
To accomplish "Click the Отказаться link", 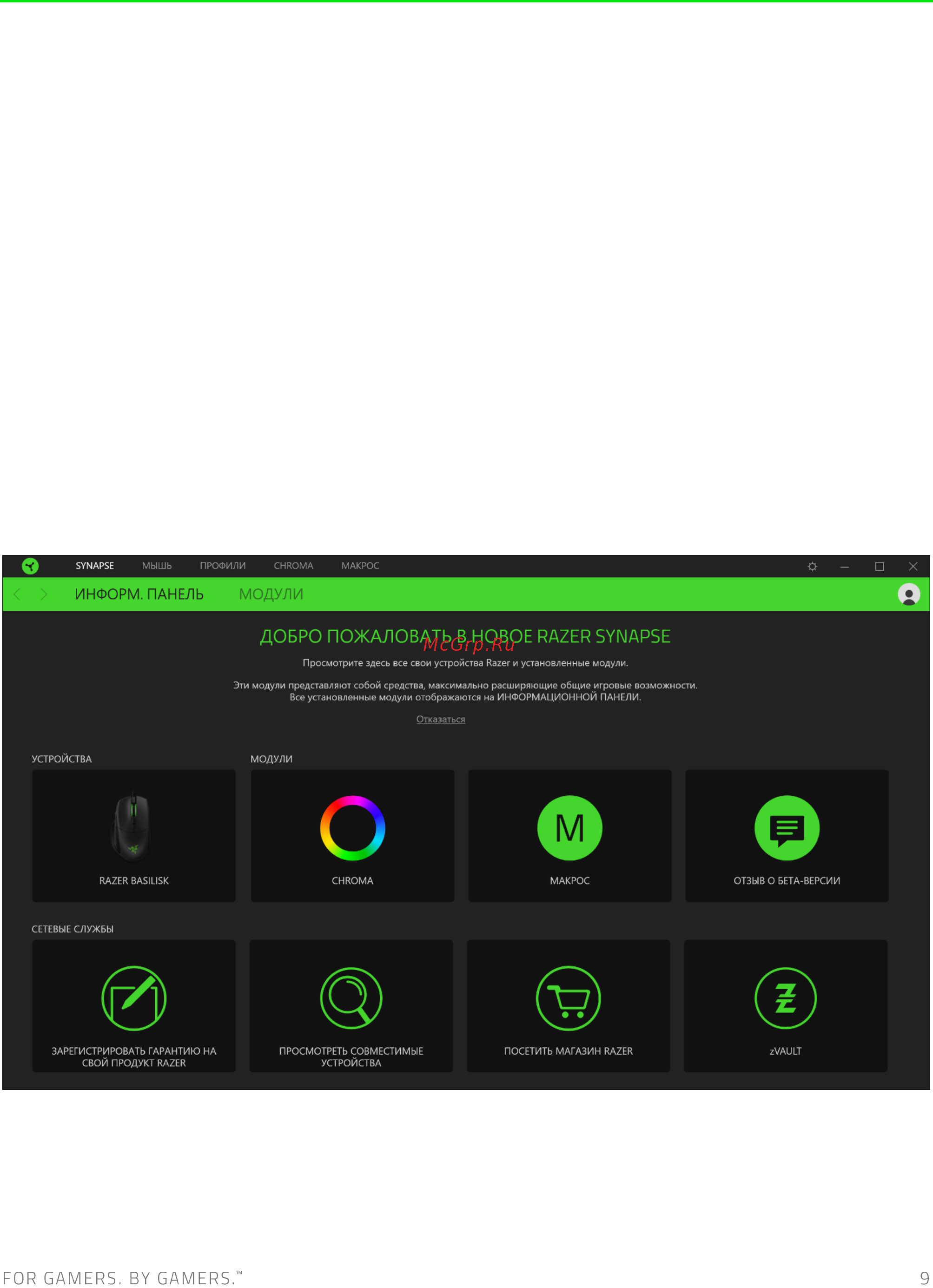I will [441, 719].
